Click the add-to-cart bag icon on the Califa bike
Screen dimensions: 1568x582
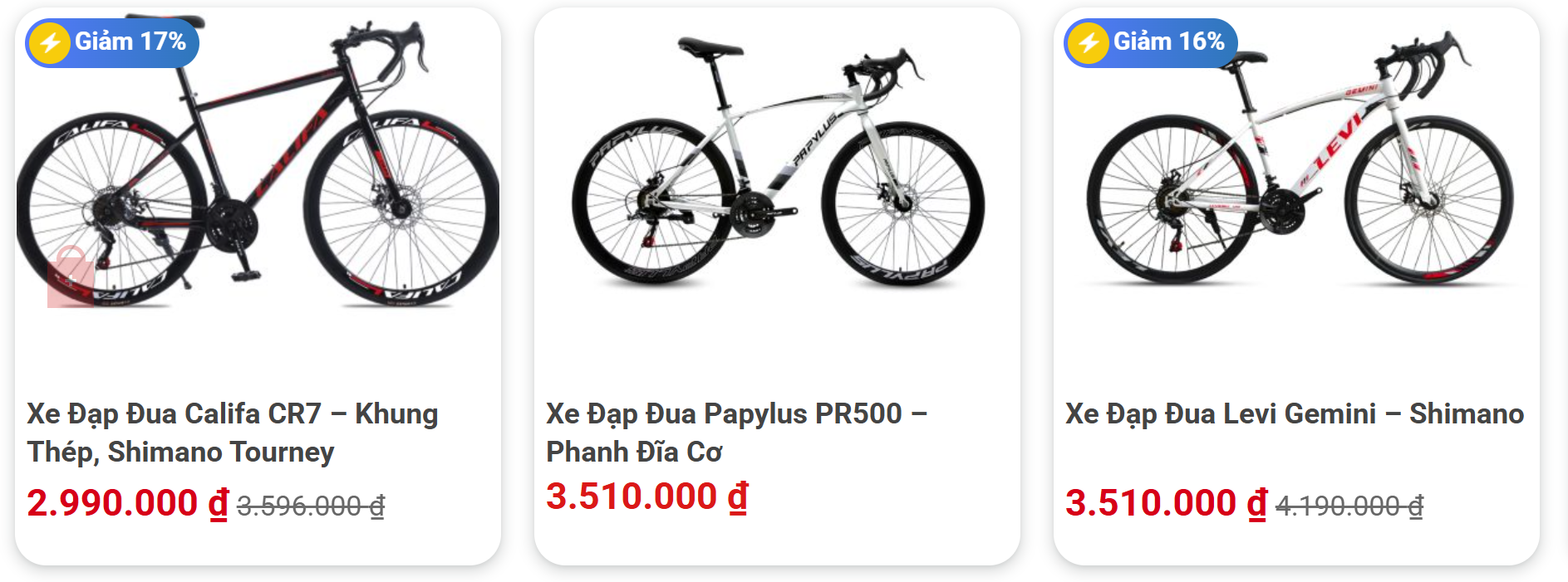71,277
